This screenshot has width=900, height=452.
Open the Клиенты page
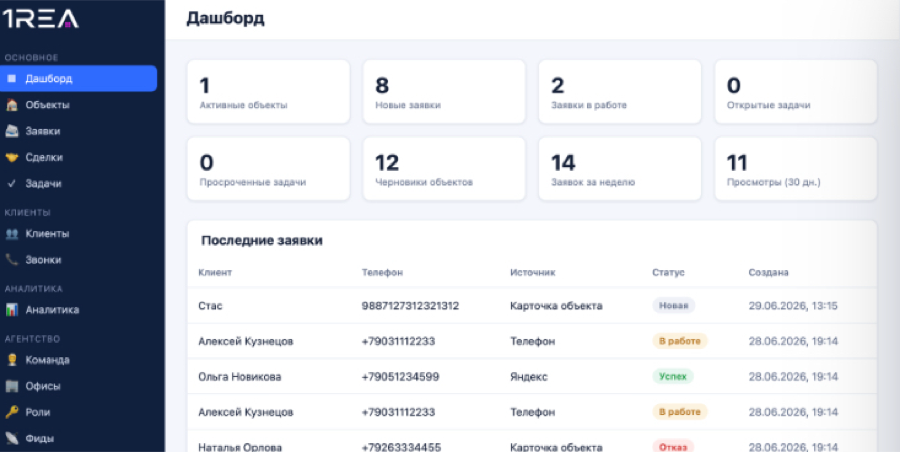coord(78,234)
